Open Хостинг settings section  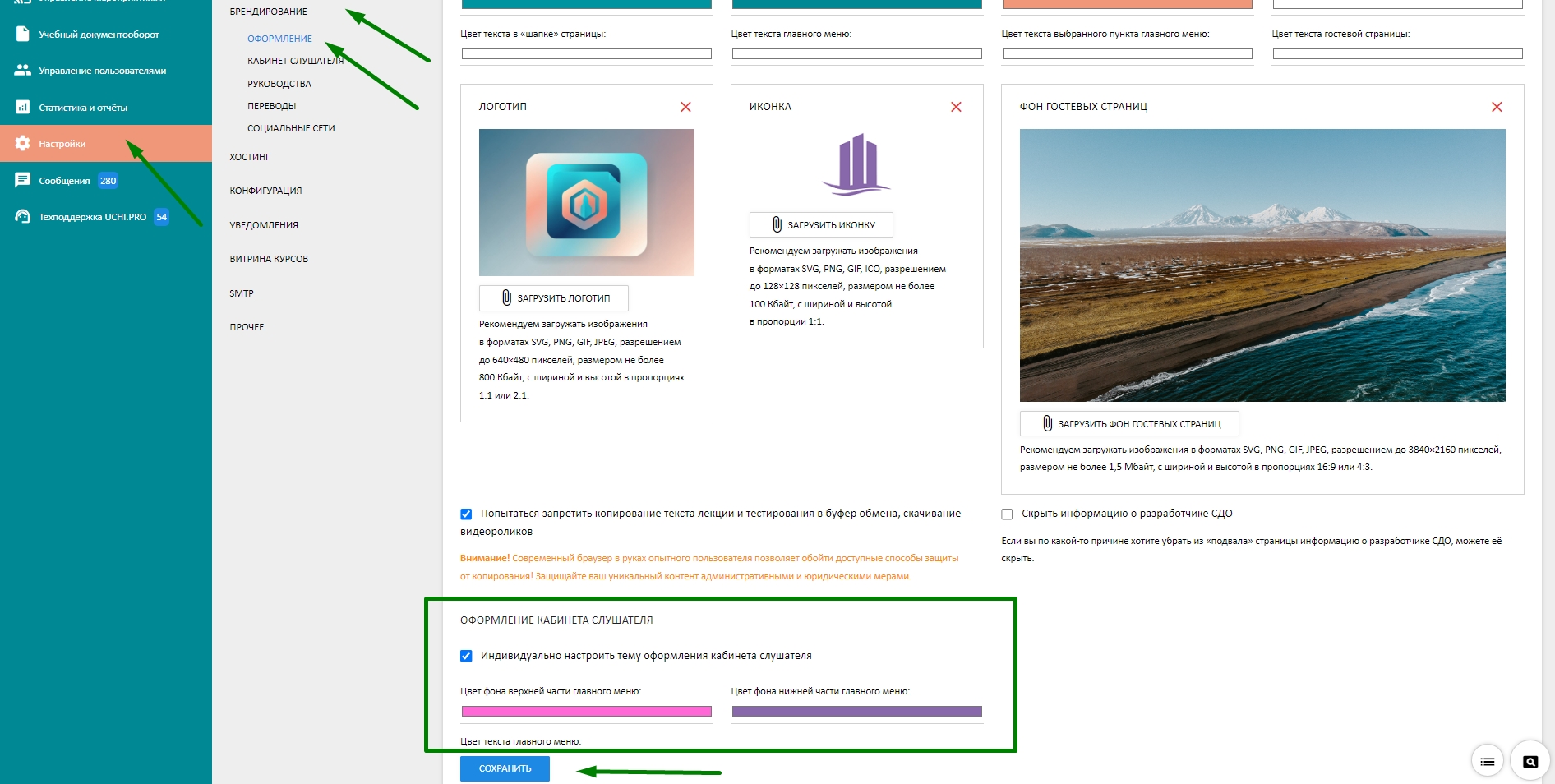pos(249,157)
